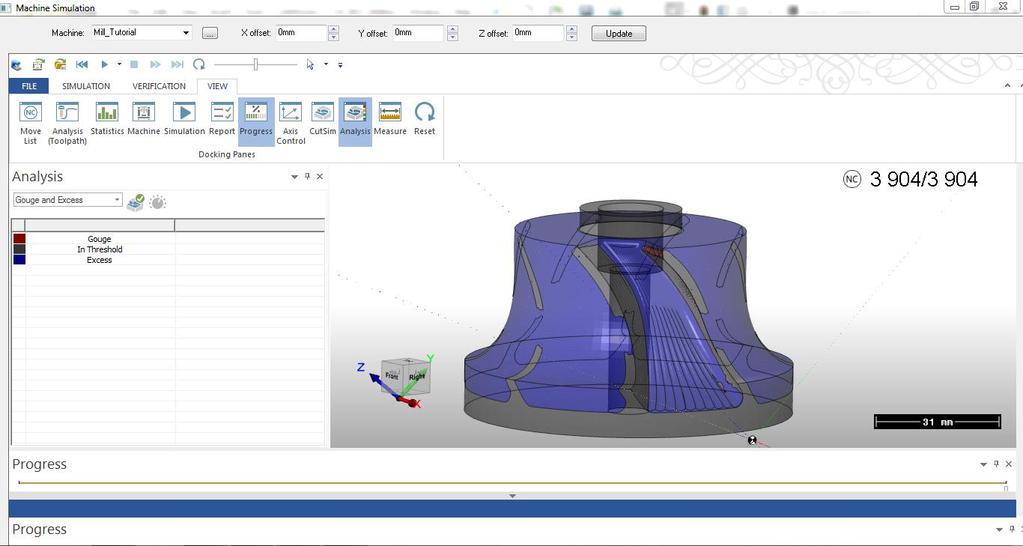Jump to end of simulation
The width and height of the screenshot is (1023, 546).
pos(177,64)
